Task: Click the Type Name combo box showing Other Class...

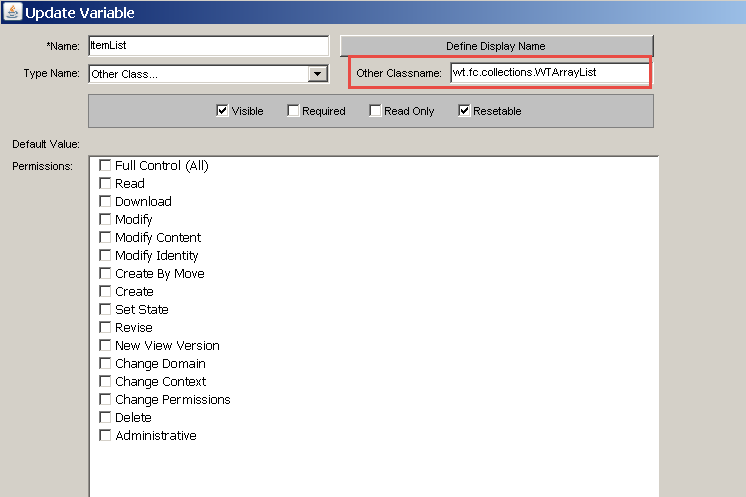Action: tap(208, 74)
